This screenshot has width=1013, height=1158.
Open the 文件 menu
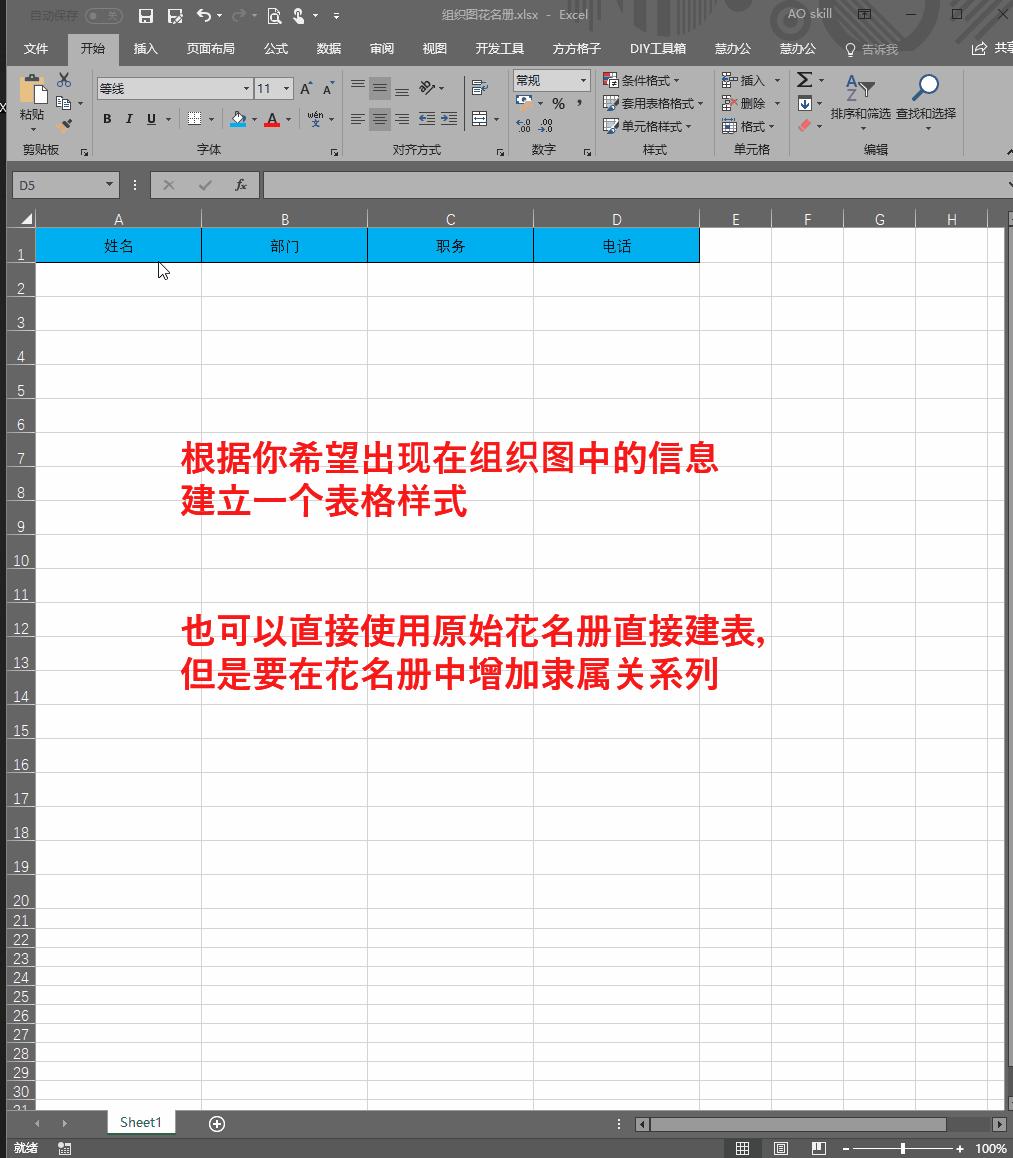coord(37,48)
